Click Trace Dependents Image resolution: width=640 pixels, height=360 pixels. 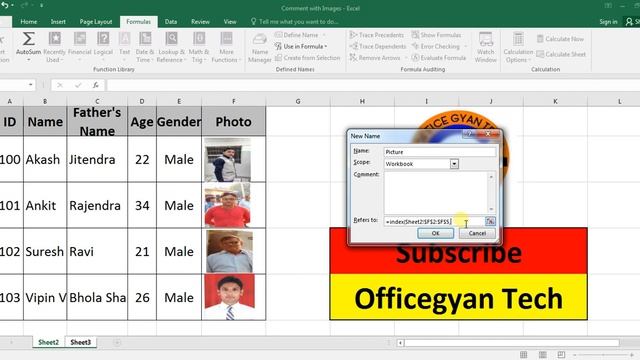coord(378,47)
